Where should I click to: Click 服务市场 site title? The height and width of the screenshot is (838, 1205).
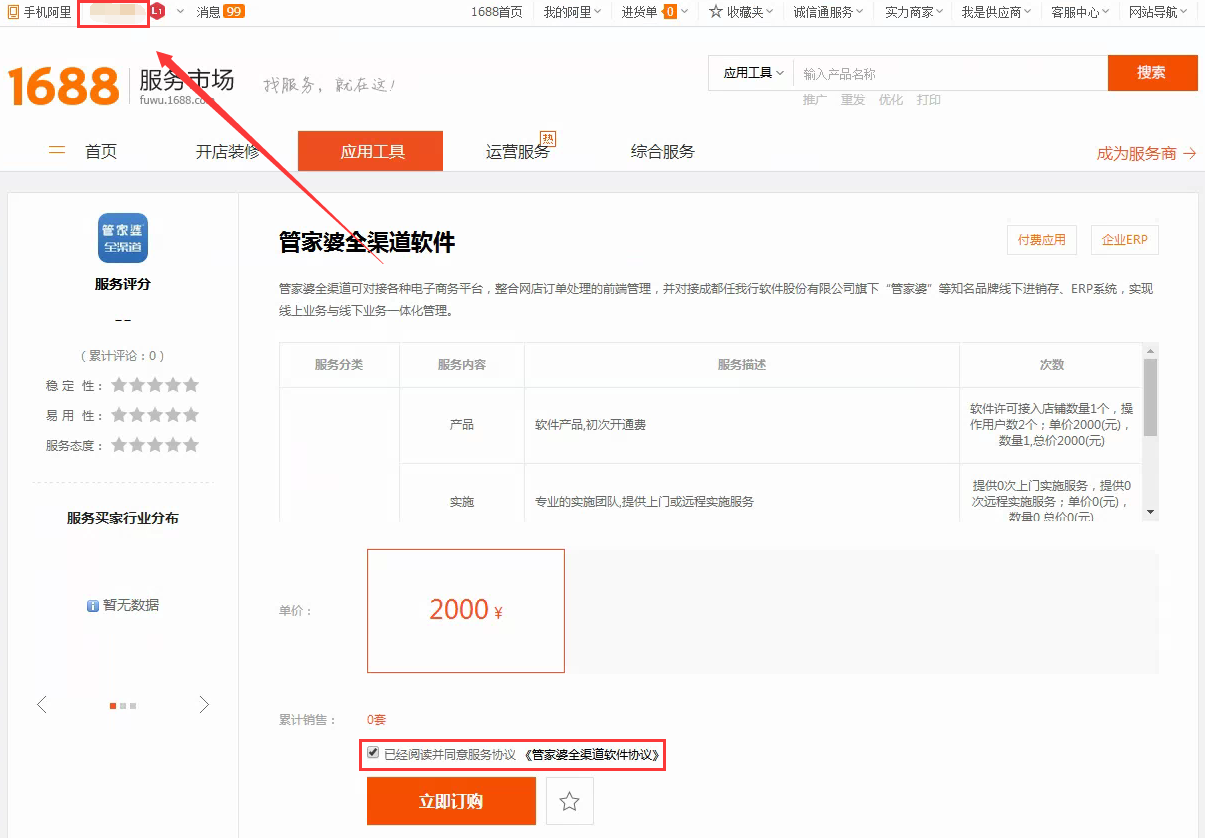pyautogui.click(x=186, y=79)
